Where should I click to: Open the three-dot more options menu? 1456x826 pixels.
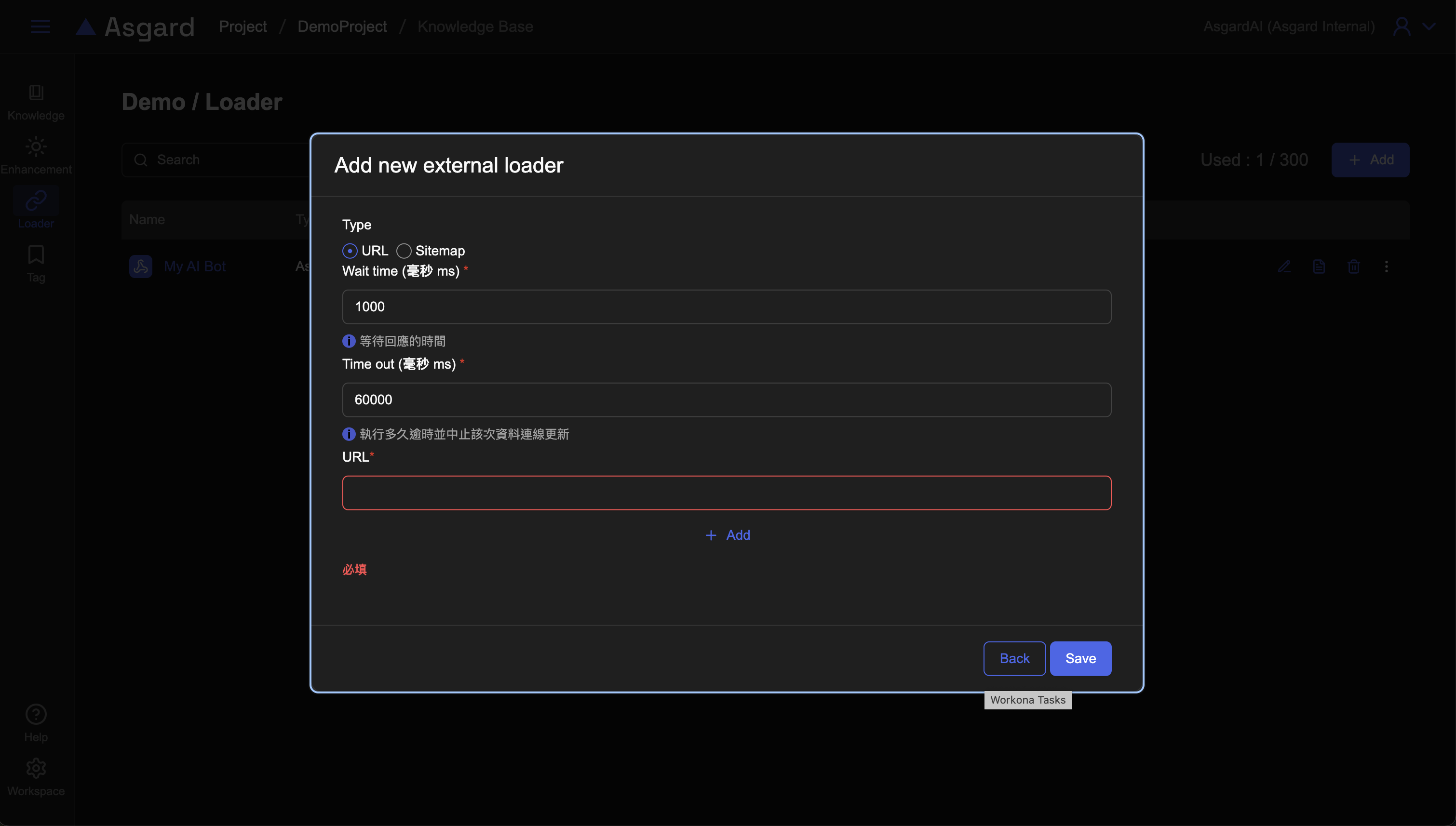[x=1386, y=266]
